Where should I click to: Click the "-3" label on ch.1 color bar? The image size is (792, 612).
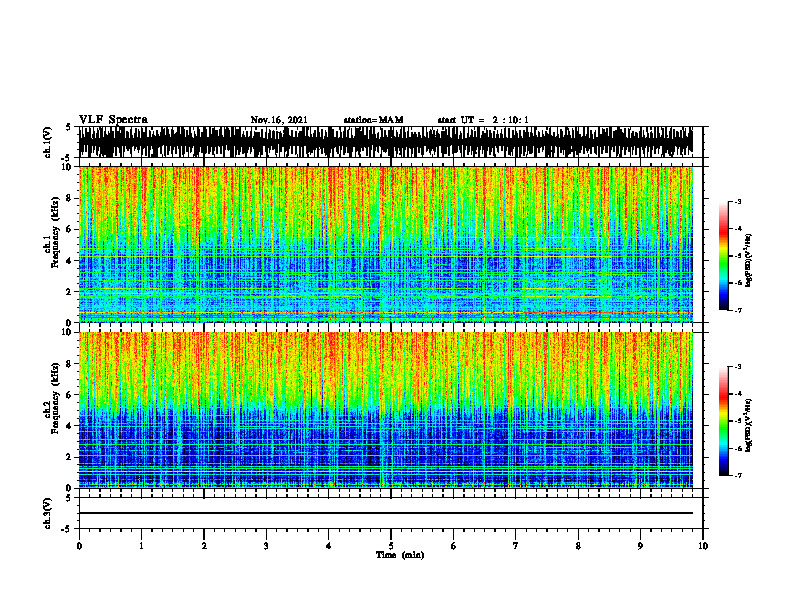(738, 201)
